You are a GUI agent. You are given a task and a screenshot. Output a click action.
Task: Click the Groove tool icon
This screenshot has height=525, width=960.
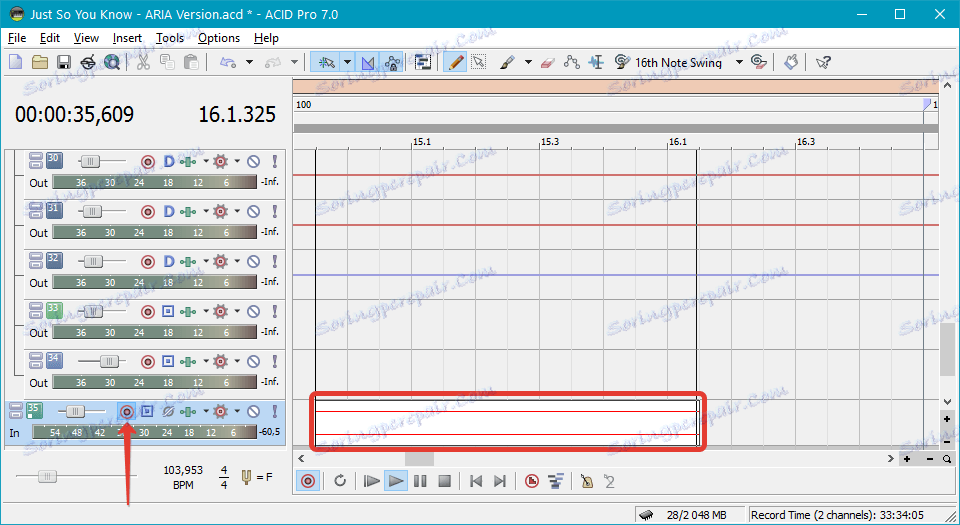coord(622,62)
